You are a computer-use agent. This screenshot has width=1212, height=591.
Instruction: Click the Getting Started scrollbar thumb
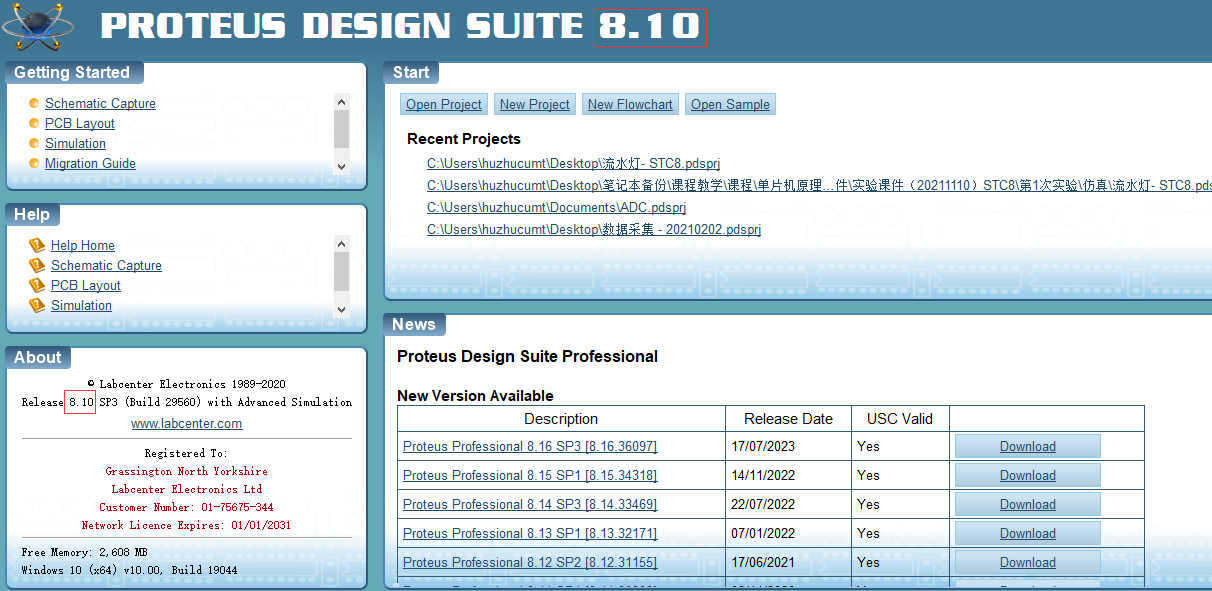pos(341,129)
